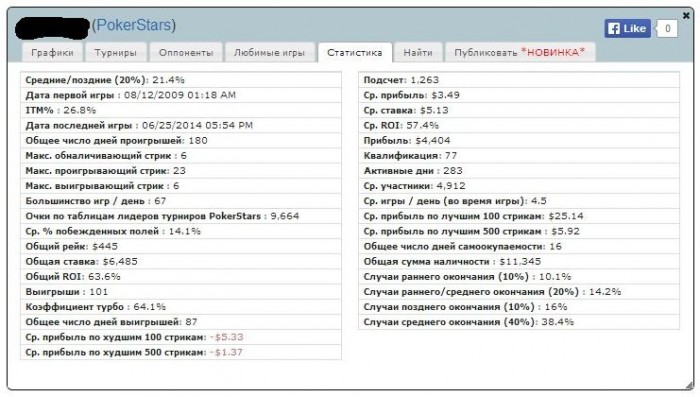Click the Общий рейк $445 row
Viewport: 700px width, 397px height.
pos(181,247)
